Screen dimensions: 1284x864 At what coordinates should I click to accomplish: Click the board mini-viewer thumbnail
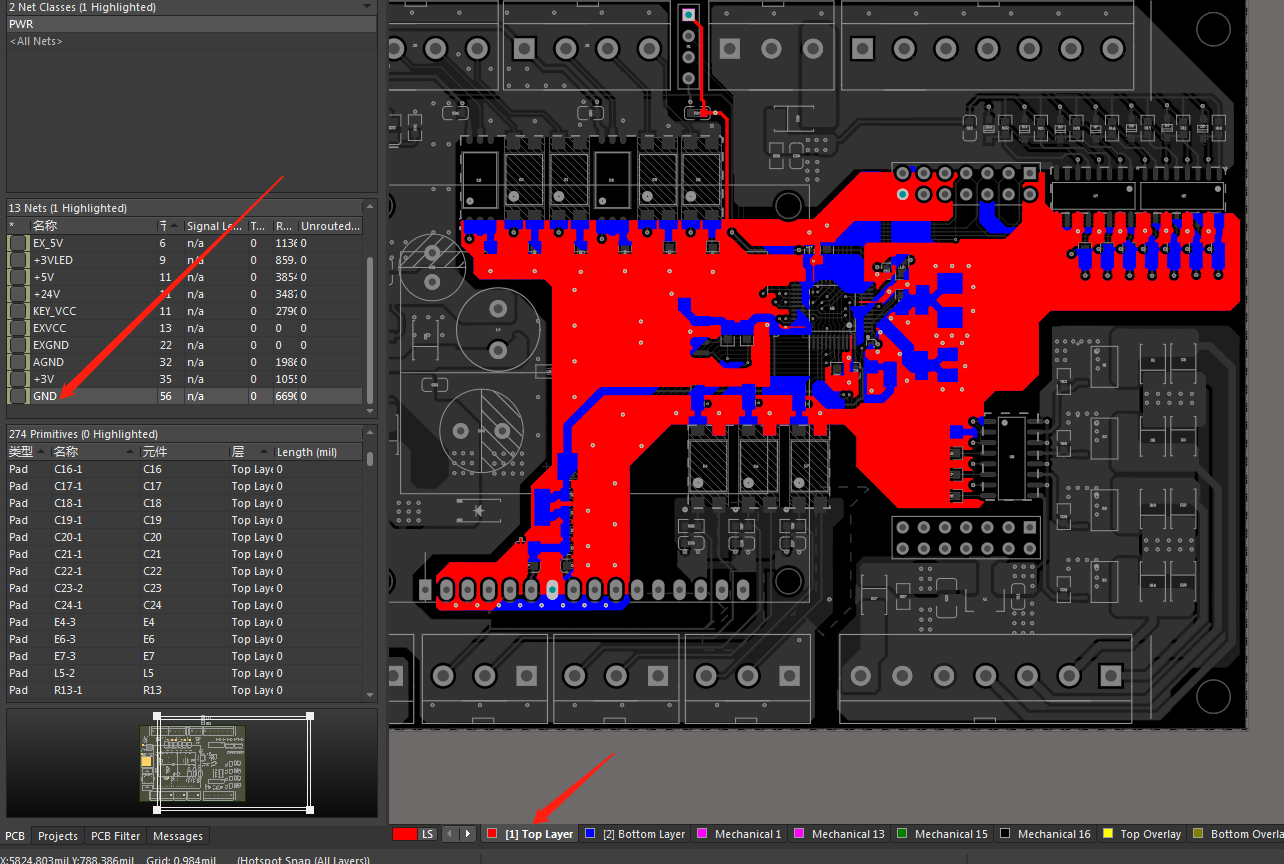coord(192,763)
